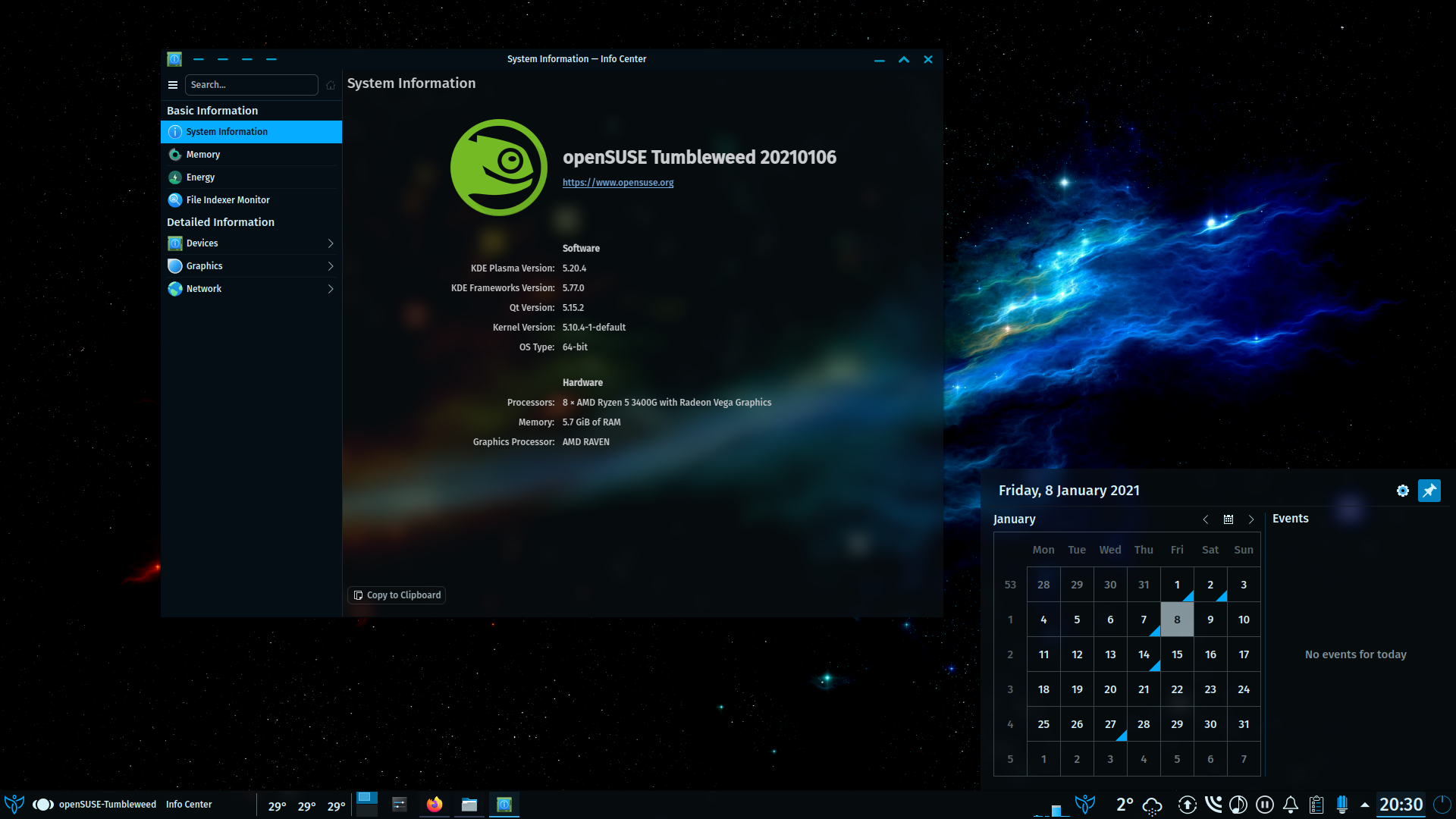Open the hamburger menu in Info Center

pyautogui.click(x=173, y=85)
